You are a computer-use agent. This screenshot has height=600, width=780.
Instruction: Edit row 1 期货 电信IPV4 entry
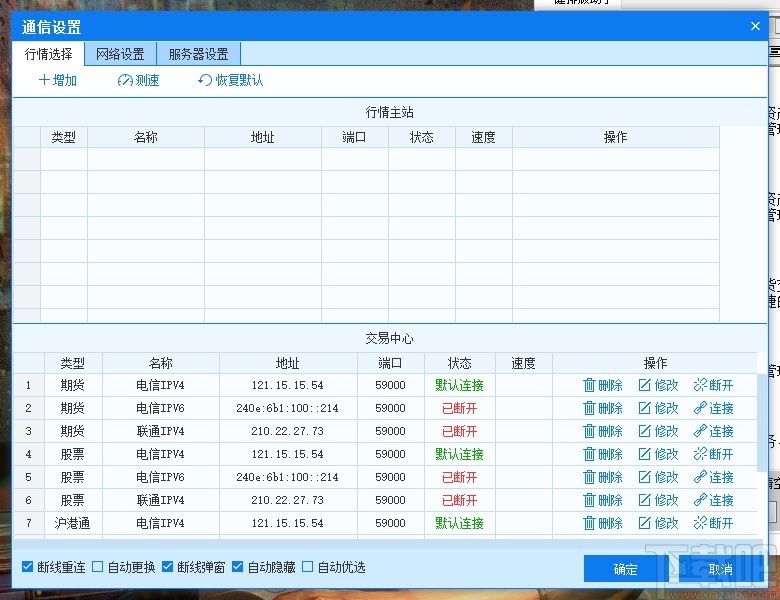coord(658,385)
